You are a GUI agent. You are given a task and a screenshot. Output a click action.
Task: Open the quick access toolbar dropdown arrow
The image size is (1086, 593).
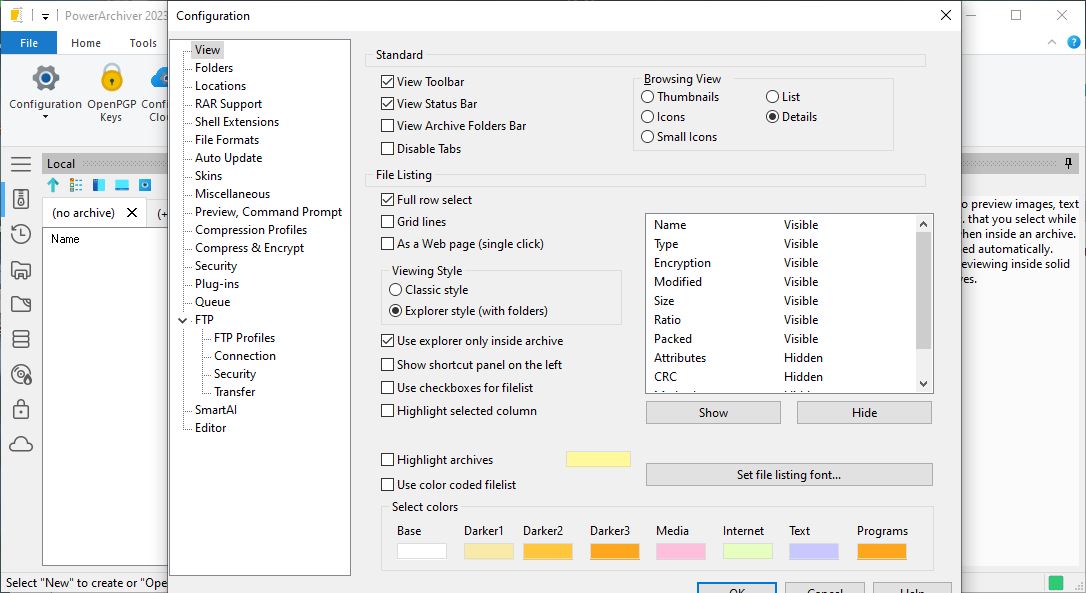tap(45, 16)
